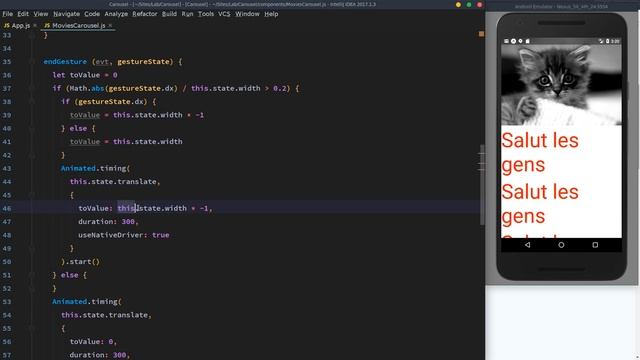640x360 pixels.
Task: Open the Analyze menu
Action: click(x=116, y=14)
